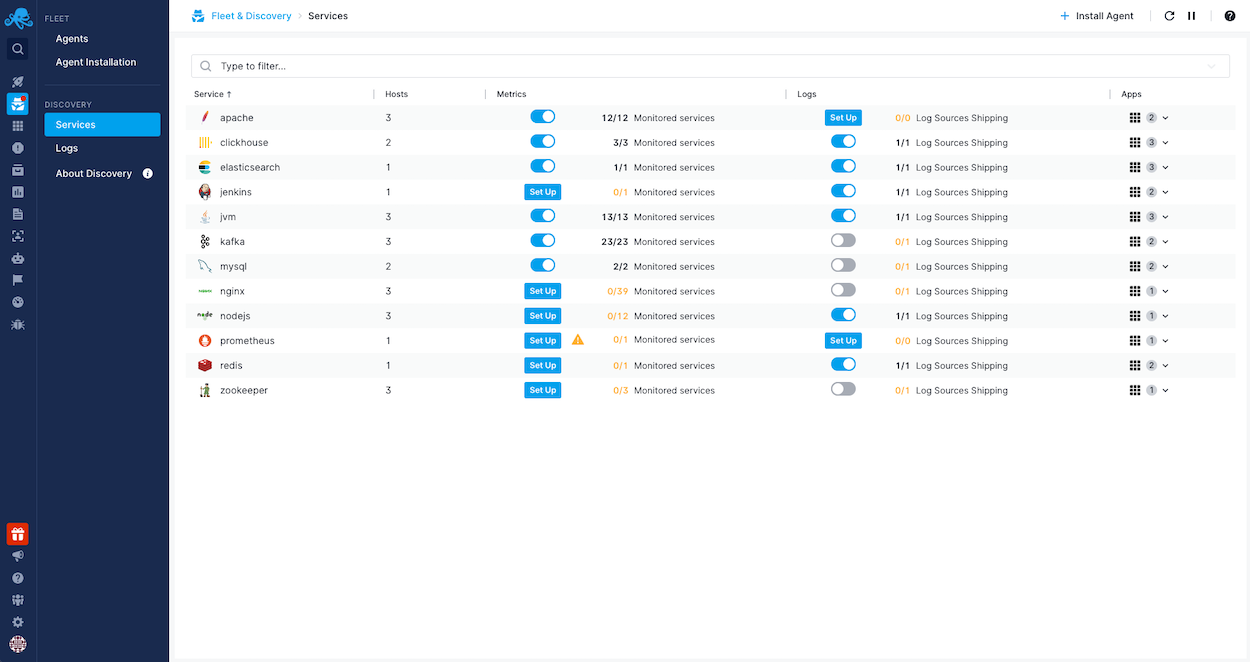Image resolution: width=1250 pixels, height=662 pixels.
Task: Sort by the Service column header
Action: click(x=213, y=94)
